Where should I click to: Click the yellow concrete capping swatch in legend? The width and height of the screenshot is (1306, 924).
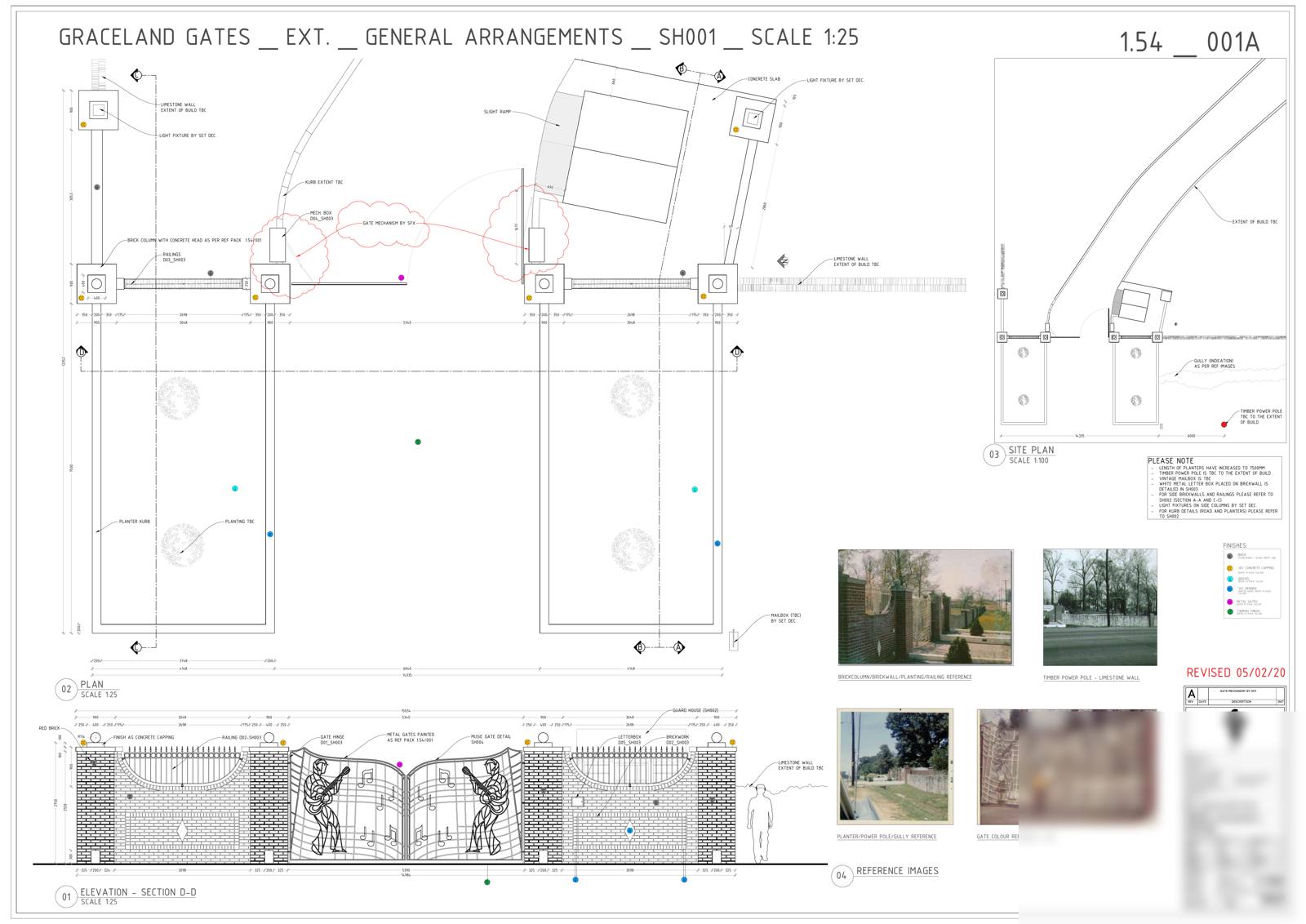[x=1230, y=567]
